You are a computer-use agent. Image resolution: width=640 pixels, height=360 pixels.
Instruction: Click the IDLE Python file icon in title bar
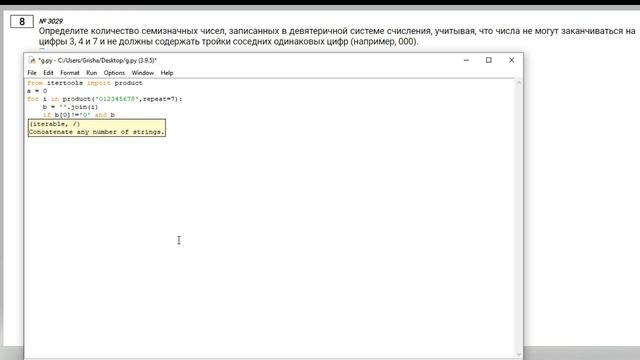pyautogui.click(x=32, y=60)
